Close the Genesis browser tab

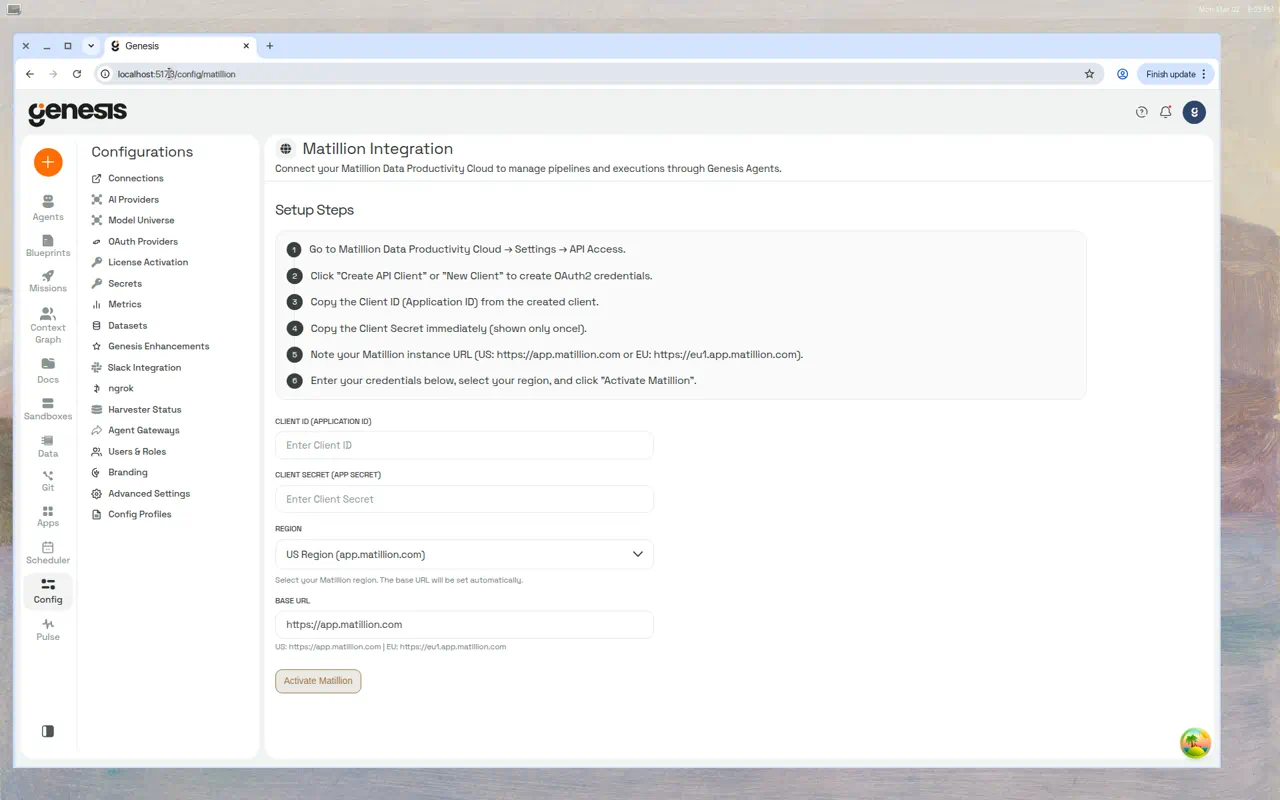pyautogui.click(x=246, y=46)
